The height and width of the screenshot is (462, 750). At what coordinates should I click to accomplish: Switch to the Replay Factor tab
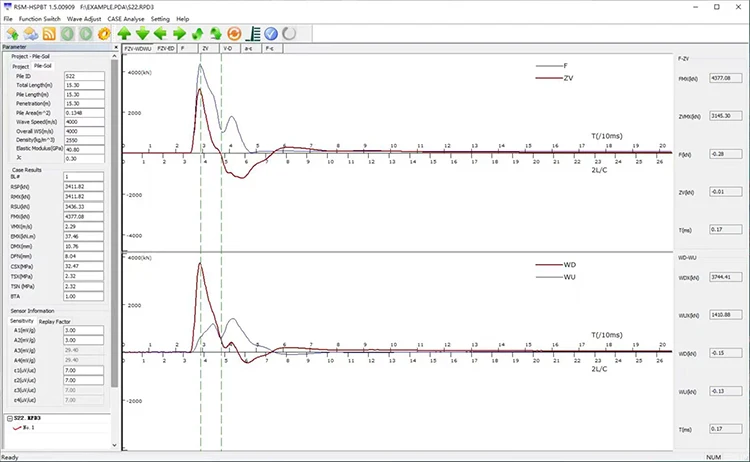pyautogui.click(x=56, y=321)
